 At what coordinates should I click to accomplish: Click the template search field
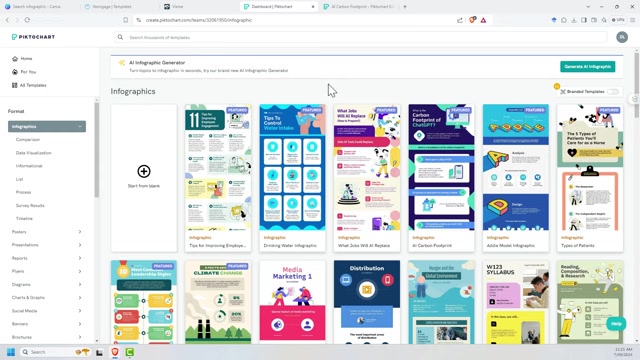pyautogui.click(x=361, y=37)
